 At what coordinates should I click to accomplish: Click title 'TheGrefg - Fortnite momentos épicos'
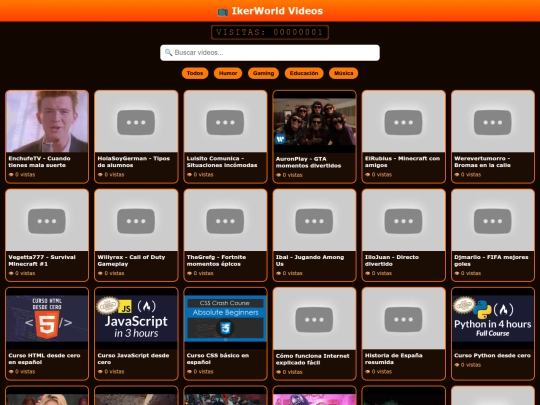pos(216,260)
